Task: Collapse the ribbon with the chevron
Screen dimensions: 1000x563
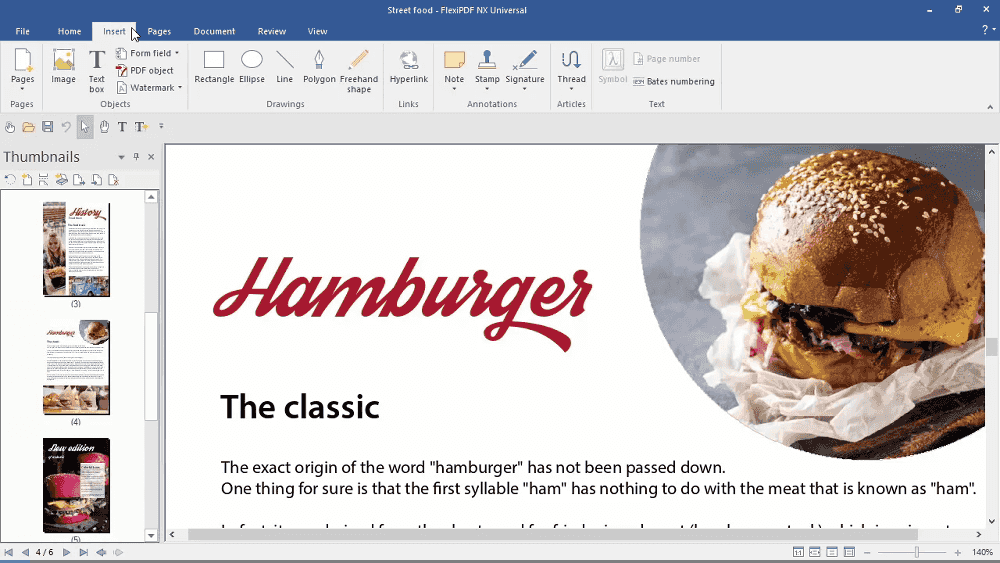Action: point(990,107)
